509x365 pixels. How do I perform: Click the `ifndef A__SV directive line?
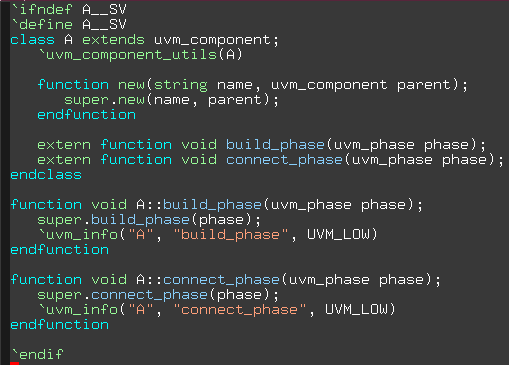click(69, 10)
